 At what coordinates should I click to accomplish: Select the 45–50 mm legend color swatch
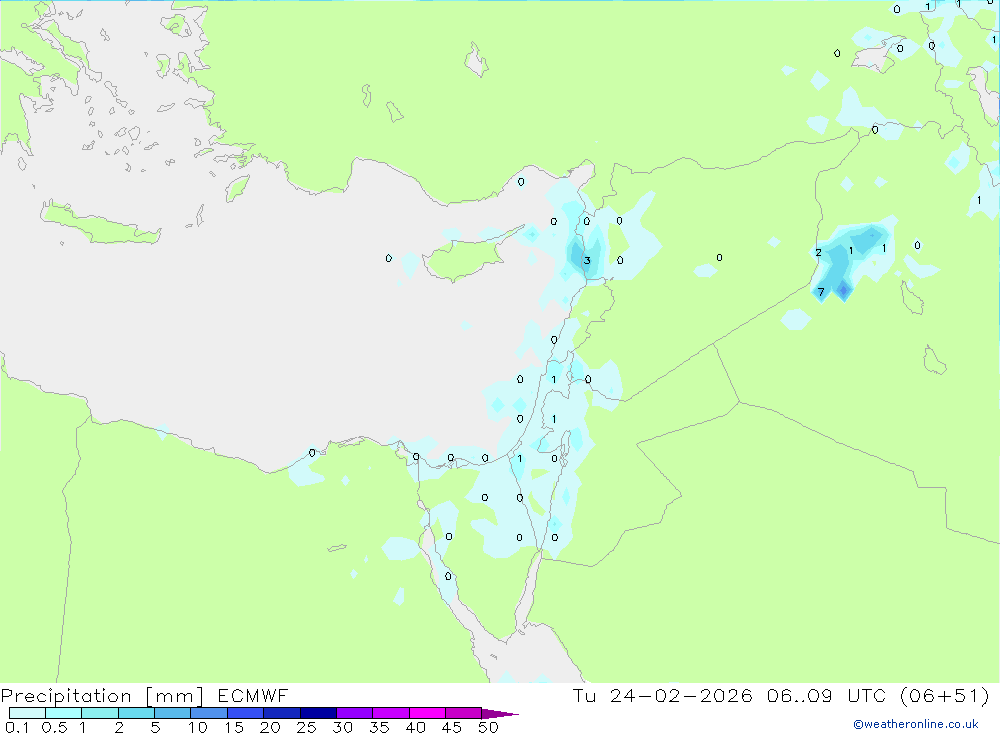(x=463, y=713)
